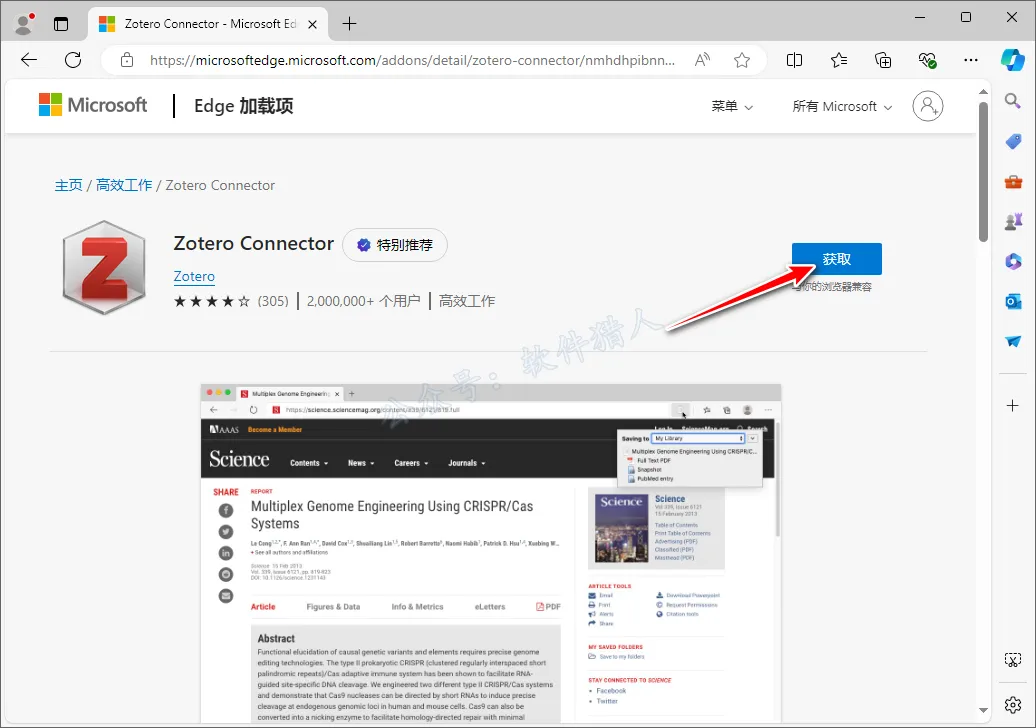
Task: Reload the current page
Action: pyautogui.click(x=73, y=60)
